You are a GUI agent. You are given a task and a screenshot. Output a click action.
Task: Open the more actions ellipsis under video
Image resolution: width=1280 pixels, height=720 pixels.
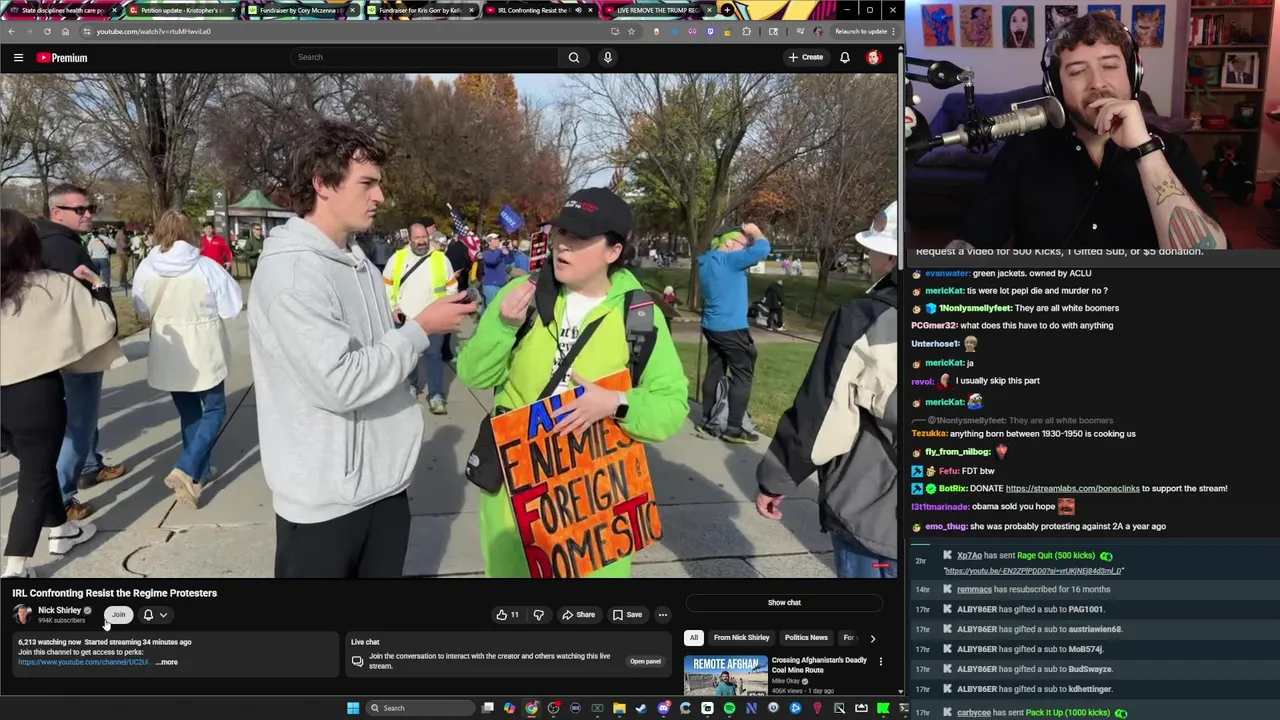pyautogui.click(x=662, y=615)
